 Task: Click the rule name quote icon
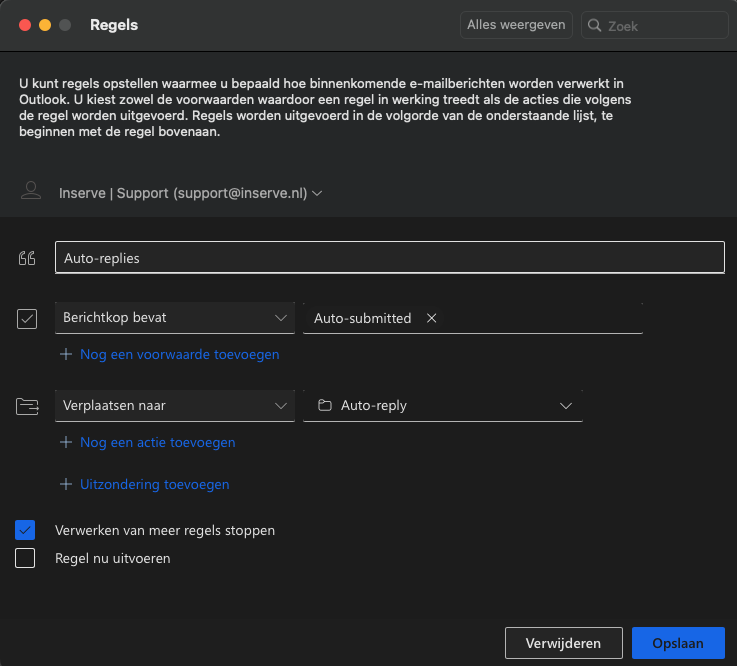coord(27,258)
